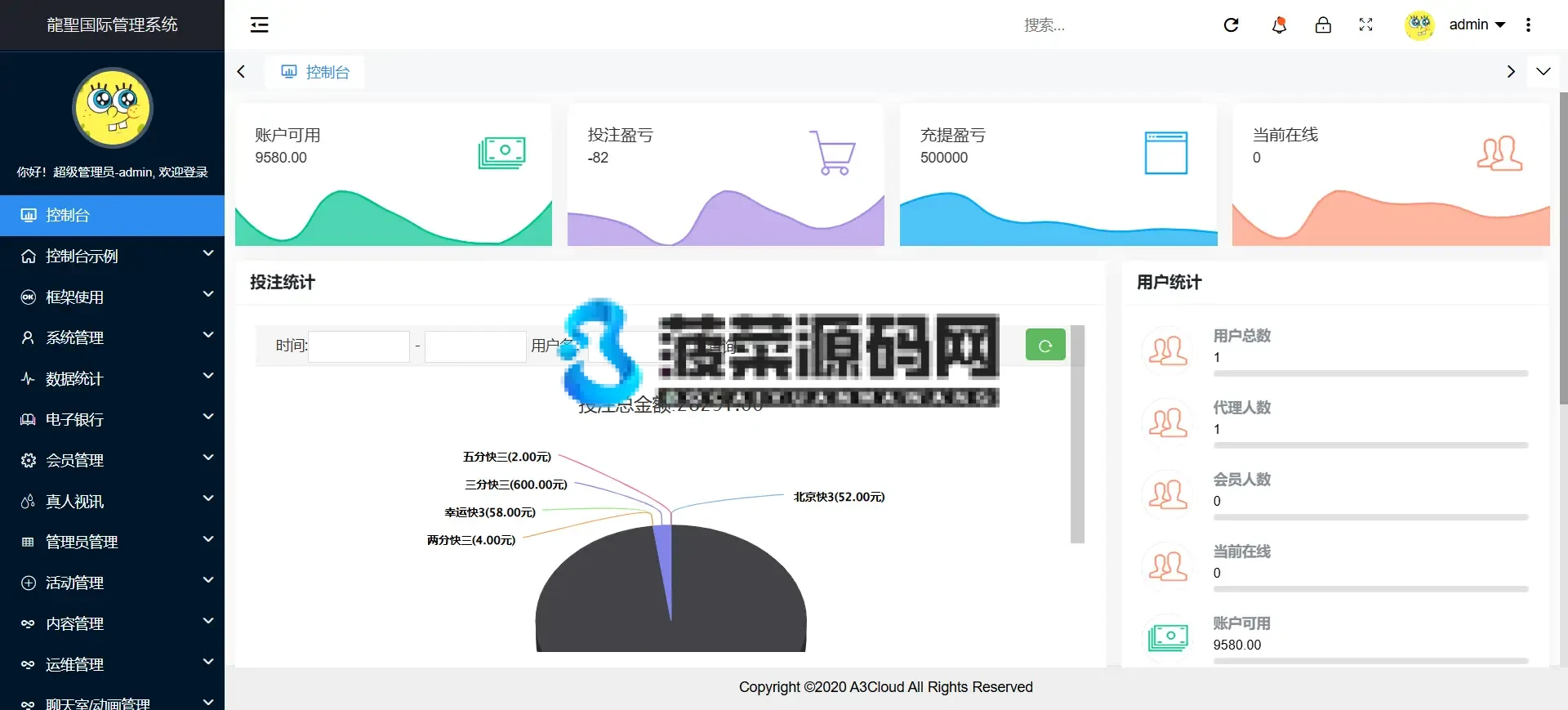This screenshot has height=710, width=1568.
Task: Click the gear icon beside 会员管理
Action: tap(28, 460)
